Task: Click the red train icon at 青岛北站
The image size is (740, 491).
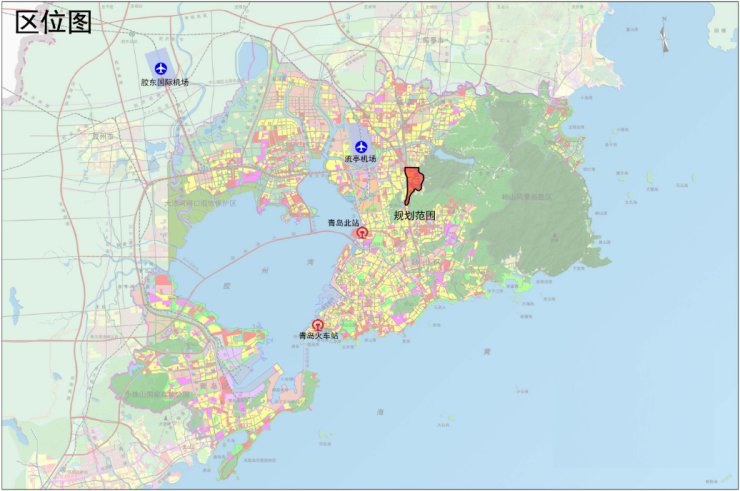Action: (x=362, y=232)
